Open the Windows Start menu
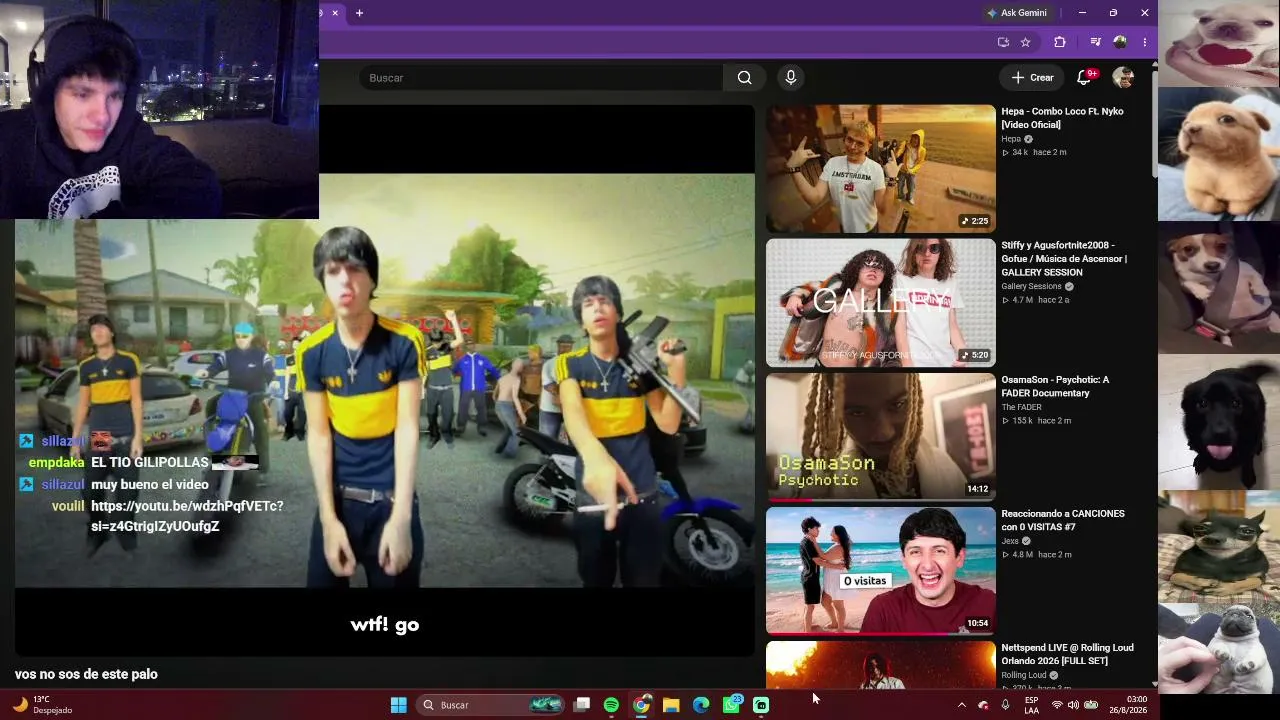This screenshot has height=720, width=1280. [x=398, y=705]
